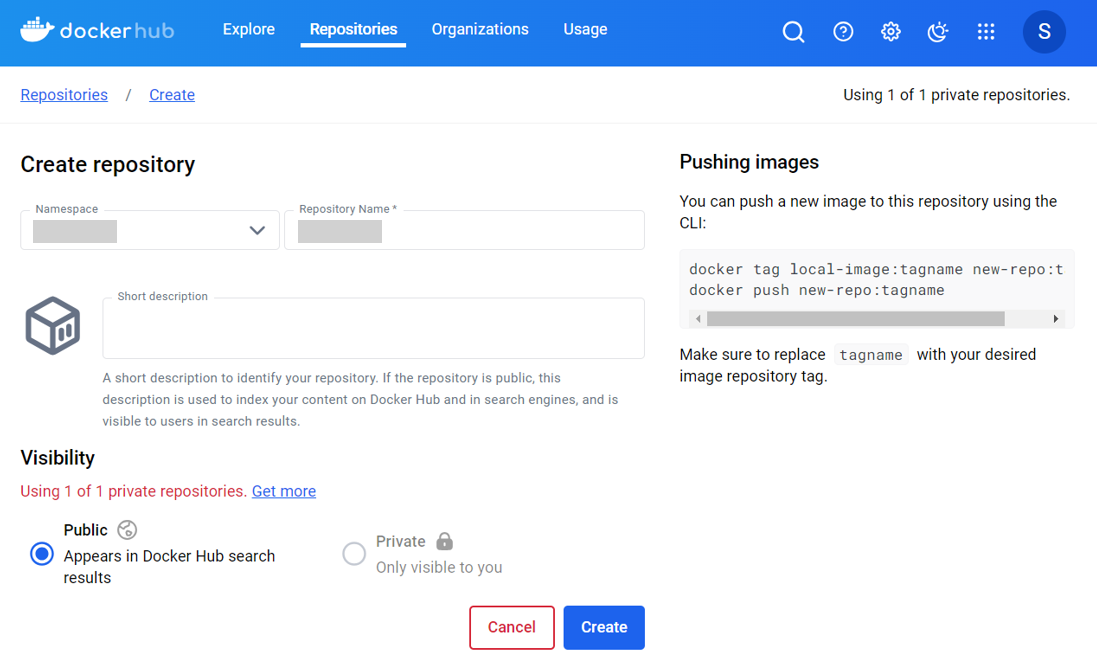The width and height of the screenshot is (1097, 670).
Task: Open the help question mark icon
Action: point(843,31)
